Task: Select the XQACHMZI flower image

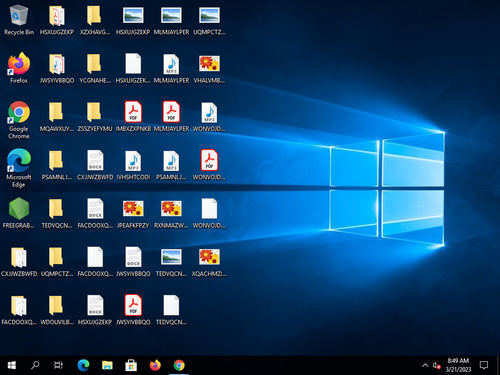Action: (209, 262)
